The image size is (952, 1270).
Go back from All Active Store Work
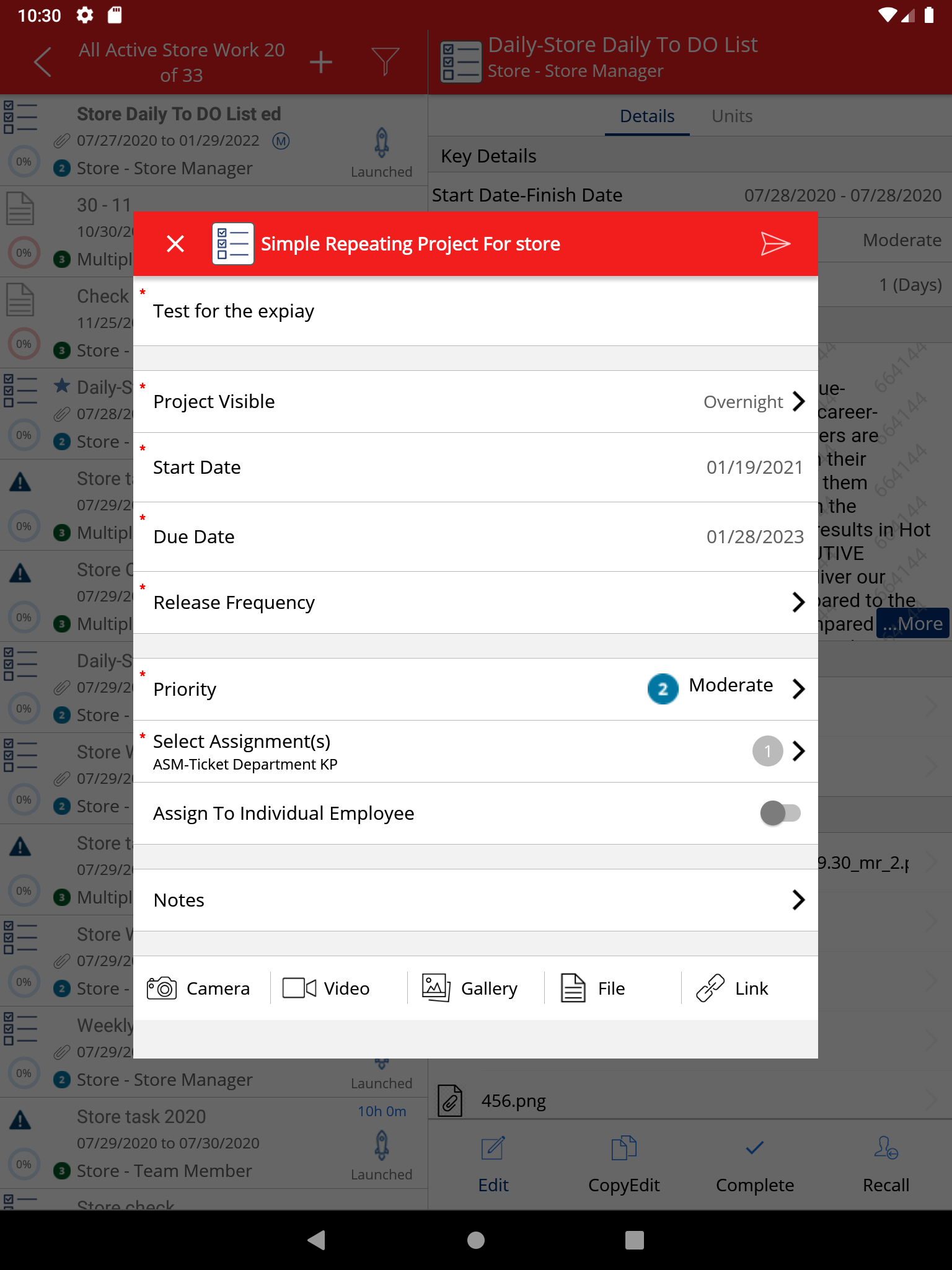pyautogui.click(x=42, y=62)
